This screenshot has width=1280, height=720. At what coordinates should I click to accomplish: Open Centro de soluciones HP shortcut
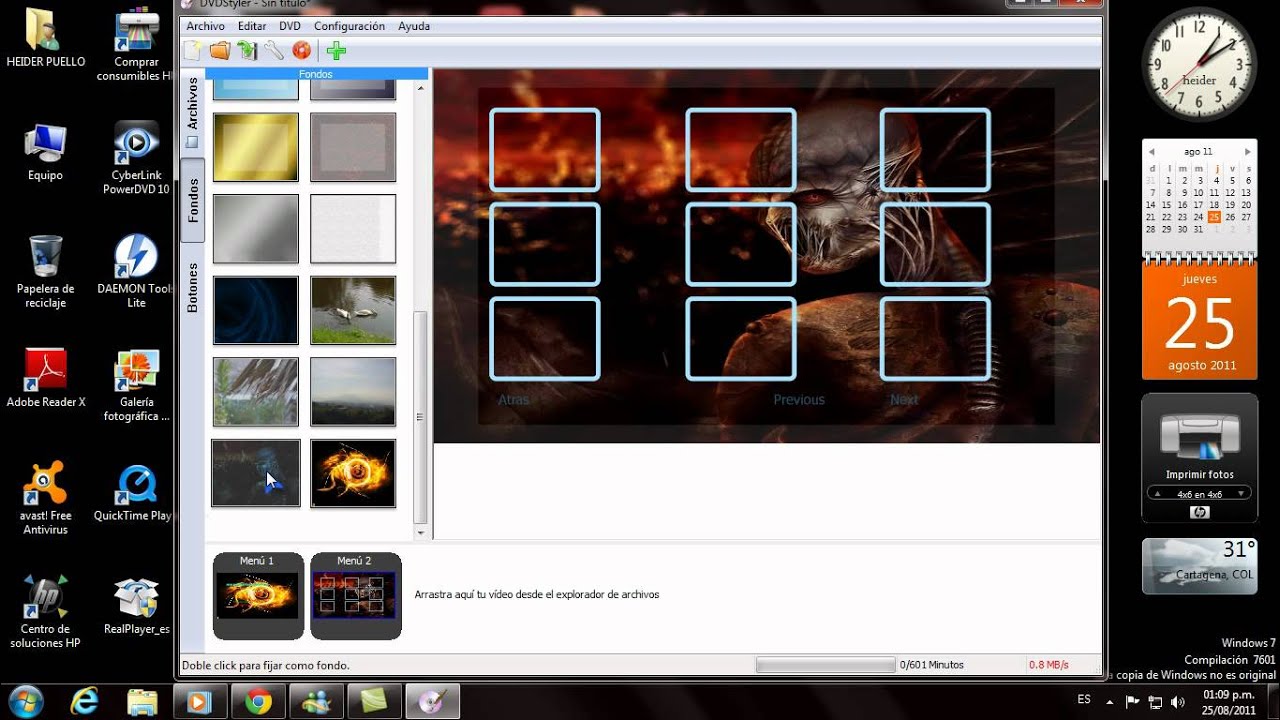[46, 610]
